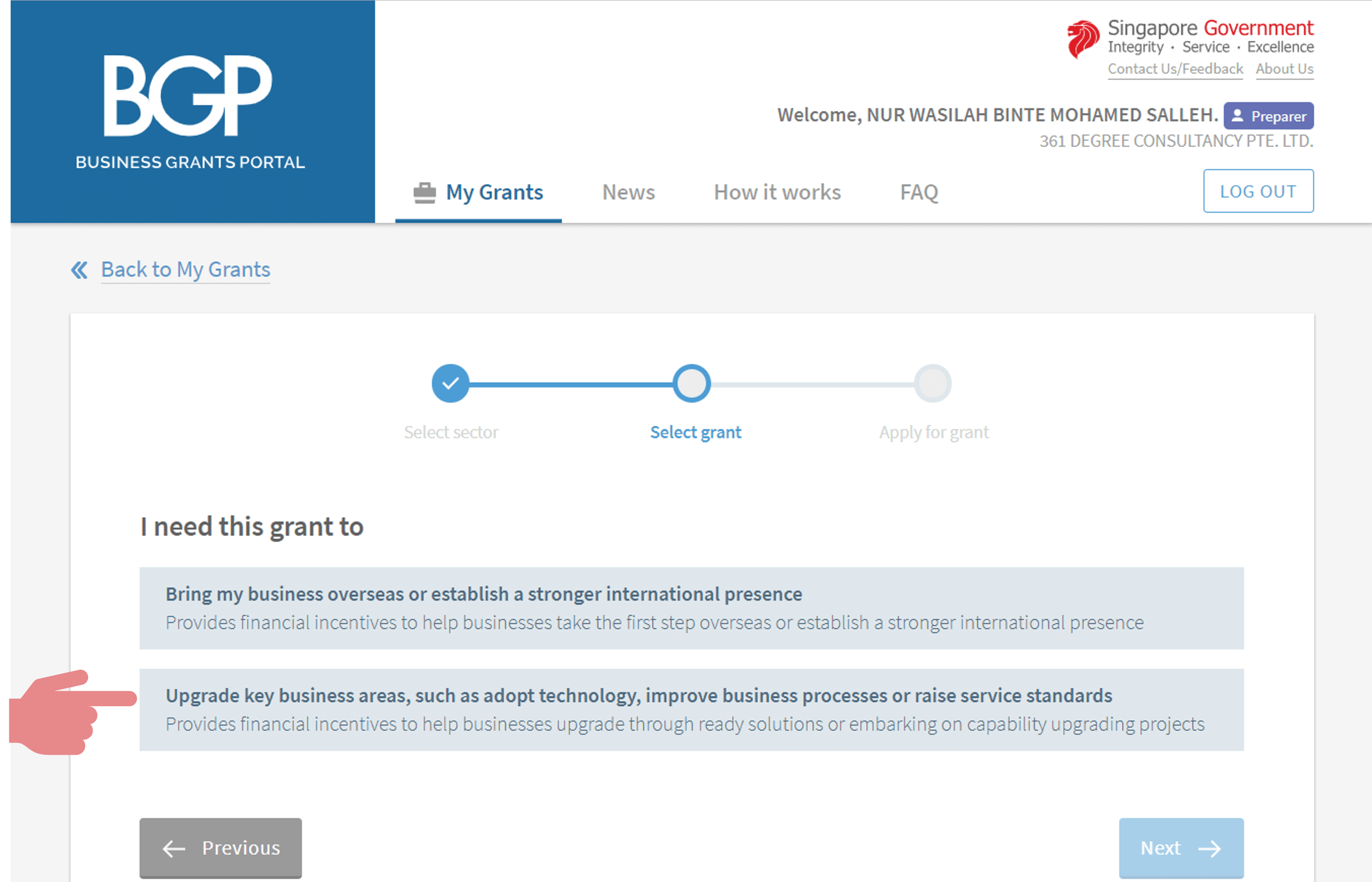Open the News tab
This screenshot has width=1372, height=882.
point(628,192)
